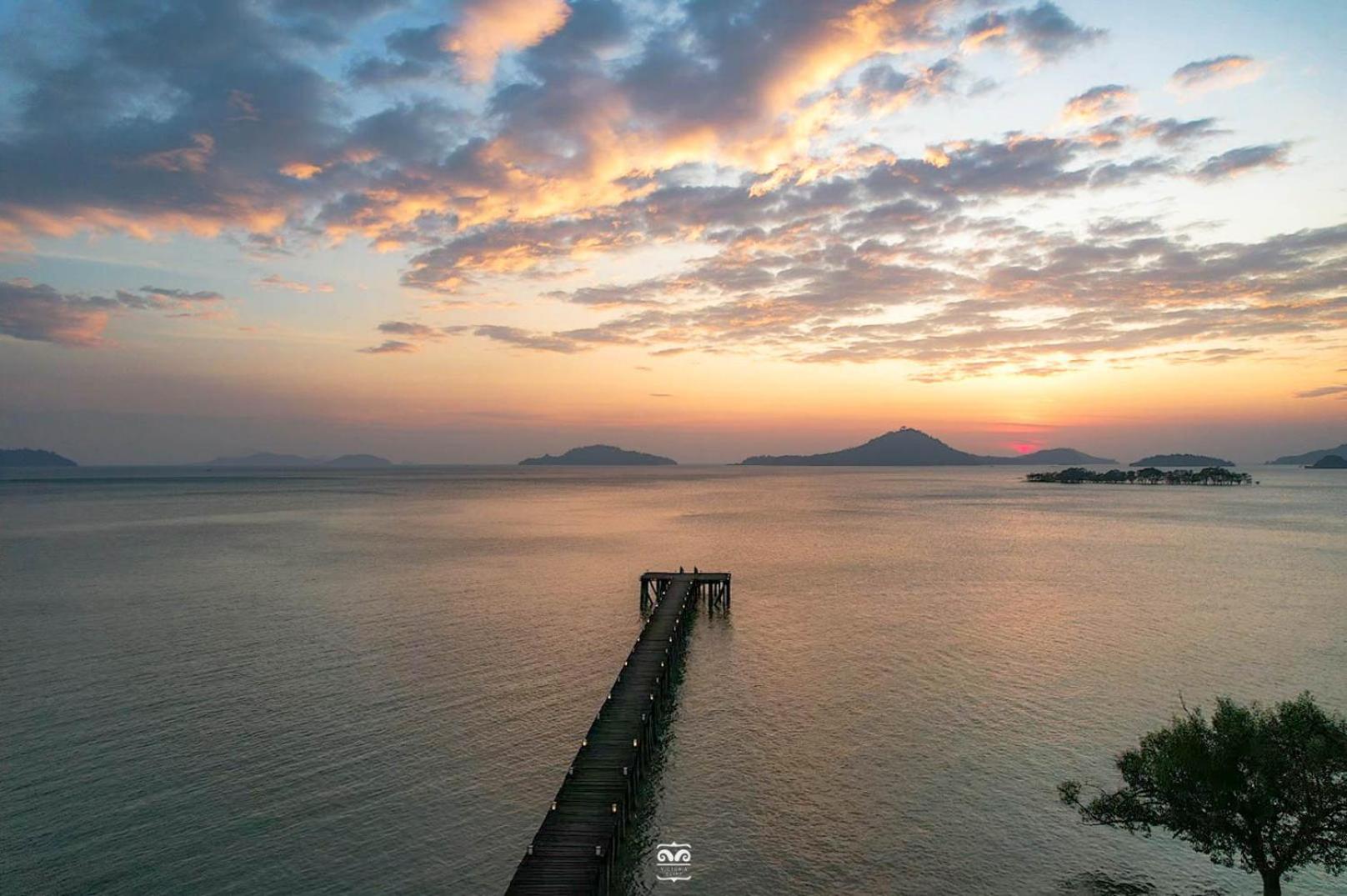Select the dark island at far left edge
Screen dimensions: 1347x896
[33, 458]
